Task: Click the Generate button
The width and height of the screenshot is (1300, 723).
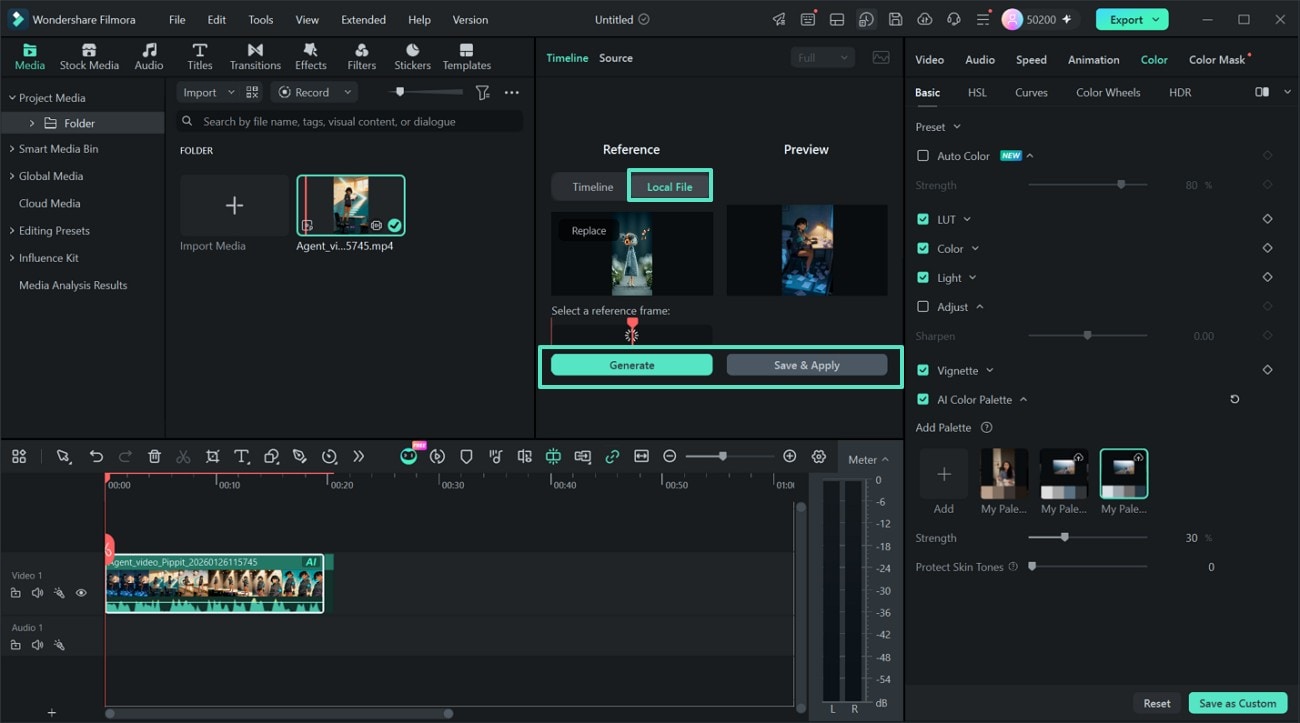Action: (x=632, y=365)
